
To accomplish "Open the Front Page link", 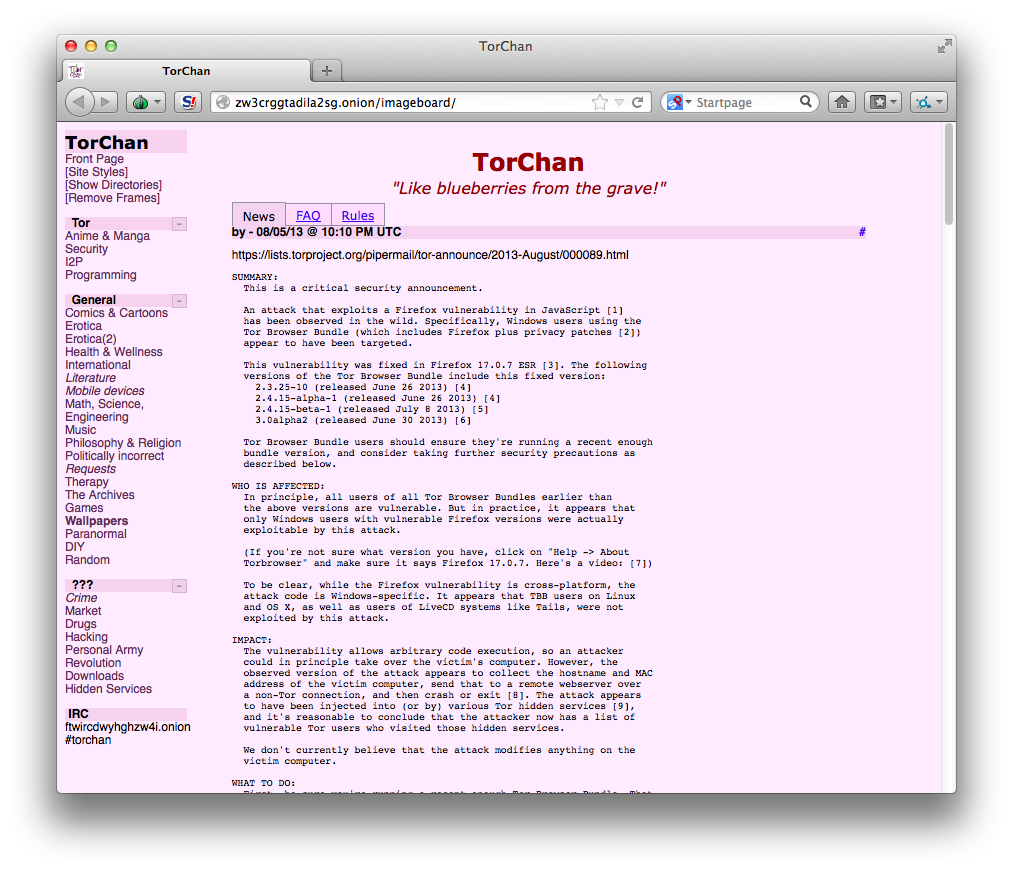I will coord(94,159).
